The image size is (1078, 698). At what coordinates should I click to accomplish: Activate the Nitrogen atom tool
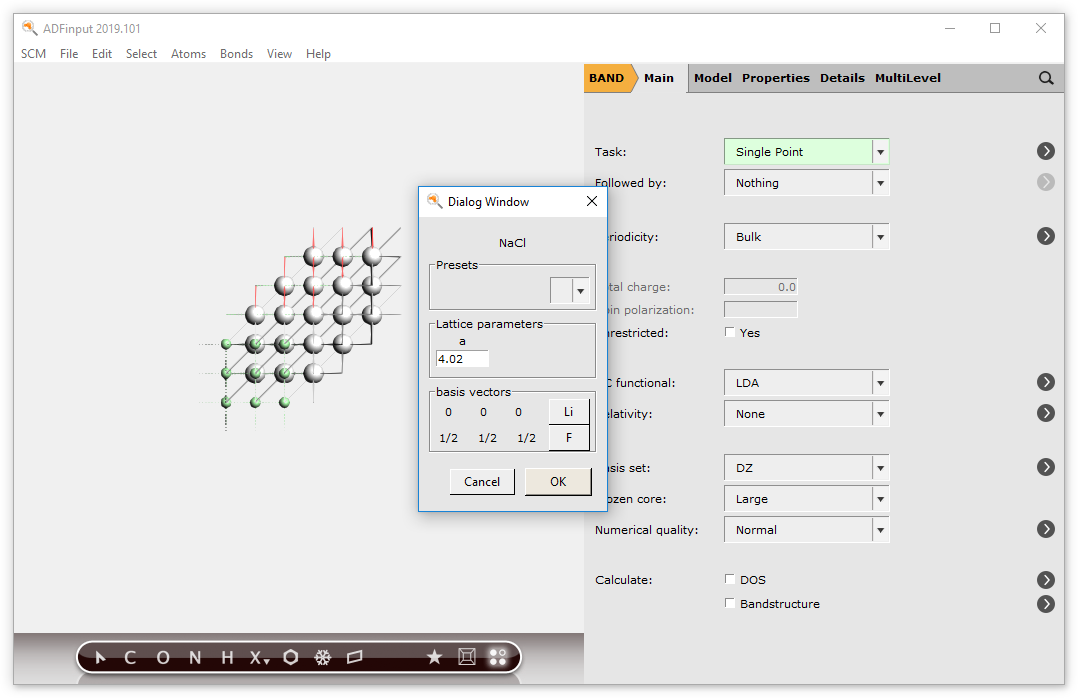tap(194, 657)
